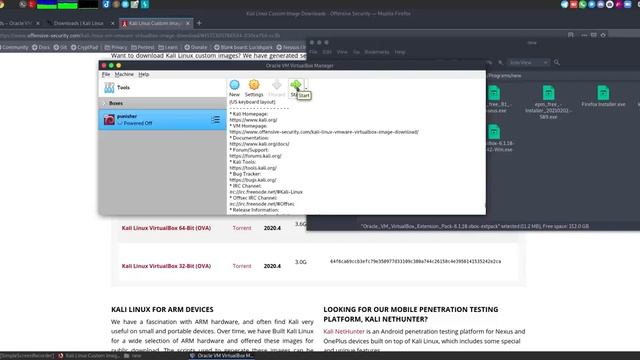
Task: Open a new Firefox tab
Action: pos(199,23)
